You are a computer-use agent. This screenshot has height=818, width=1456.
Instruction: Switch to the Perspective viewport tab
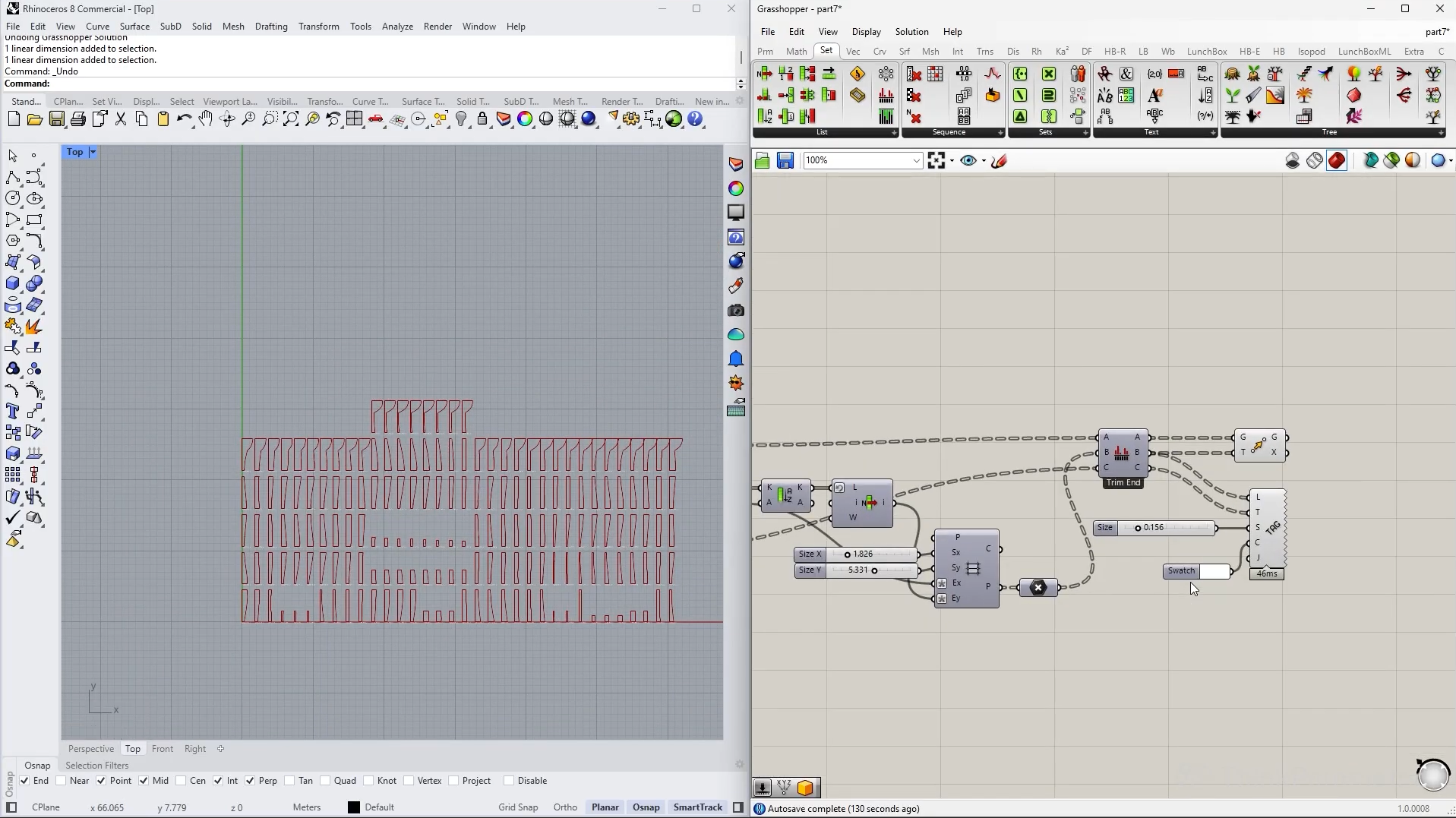point(90,749)
